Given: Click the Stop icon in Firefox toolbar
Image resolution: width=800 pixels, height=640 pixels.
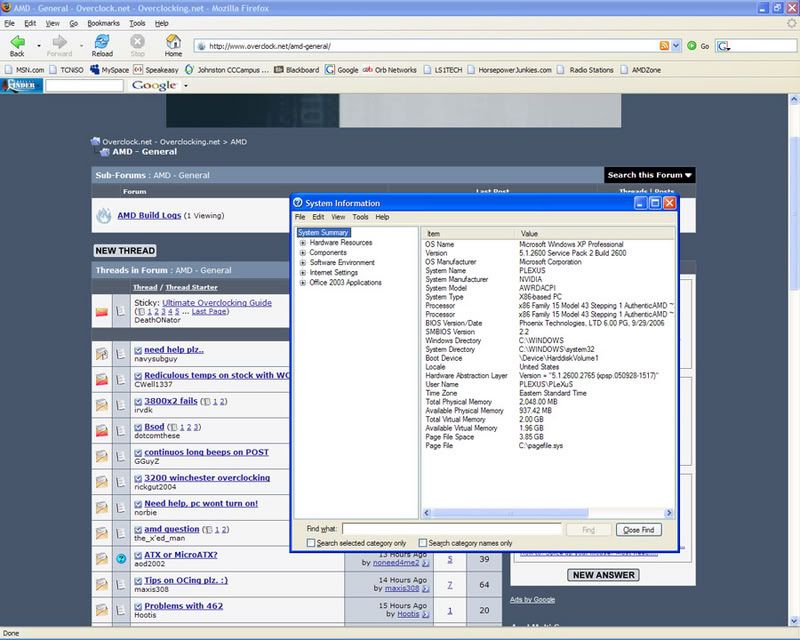Looking at the screenshot, I should (137, 41).
